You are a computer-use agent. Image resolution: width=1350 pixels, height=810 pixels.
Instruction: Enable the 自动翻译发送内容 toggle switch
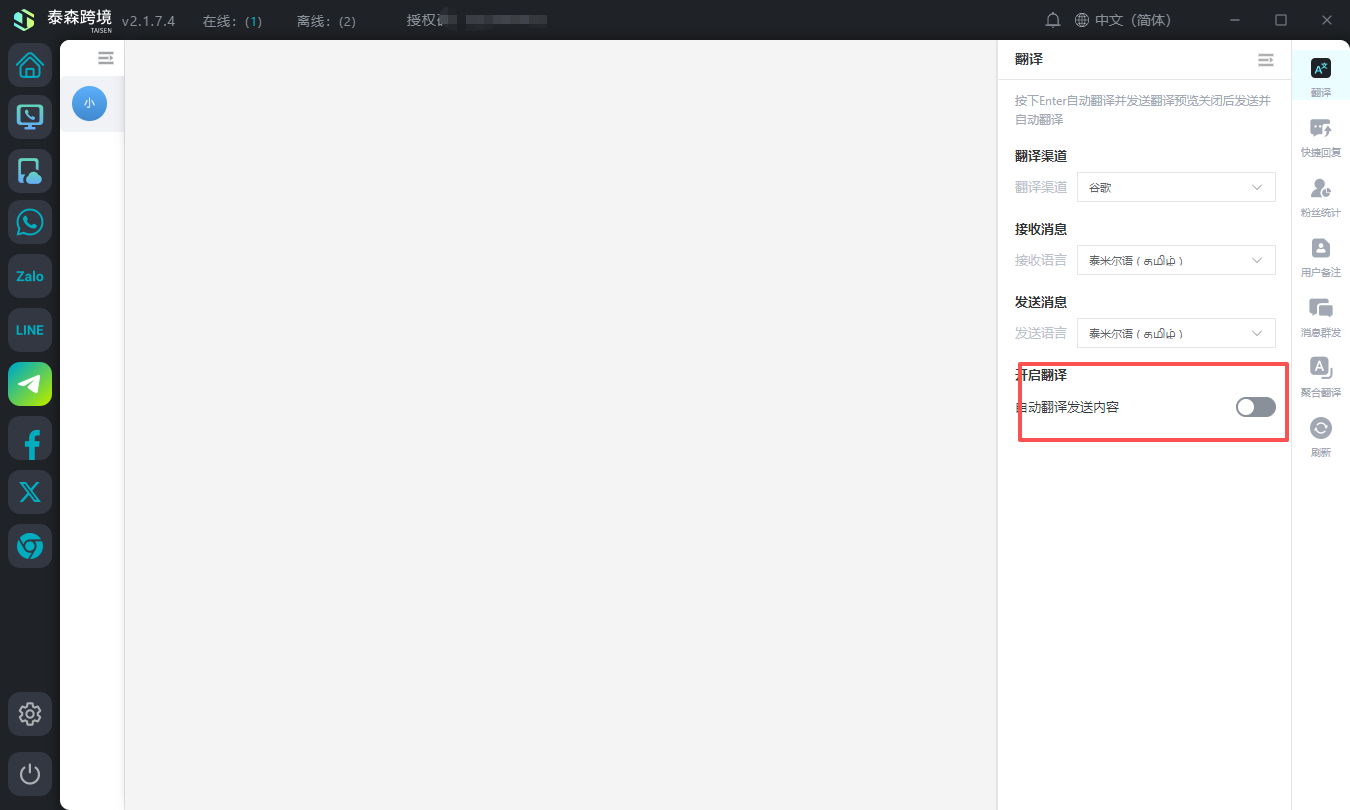(x=1255, y=407)
